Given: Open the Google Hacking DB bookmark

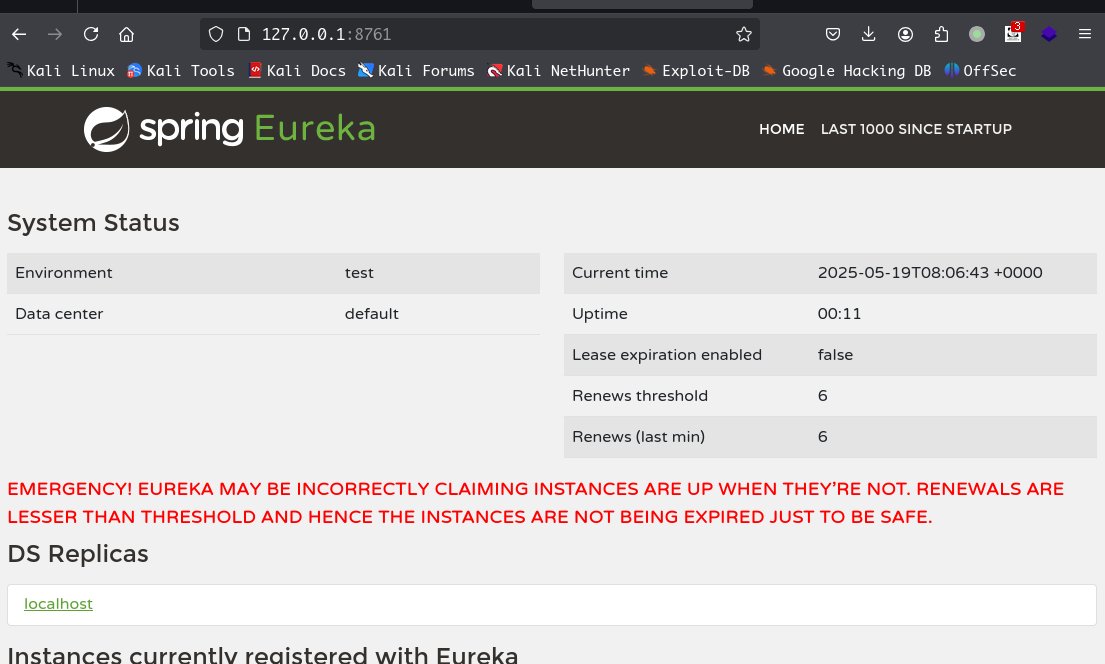Looking at the screenshot, I should pyautogui.click(x=847, y=70).
